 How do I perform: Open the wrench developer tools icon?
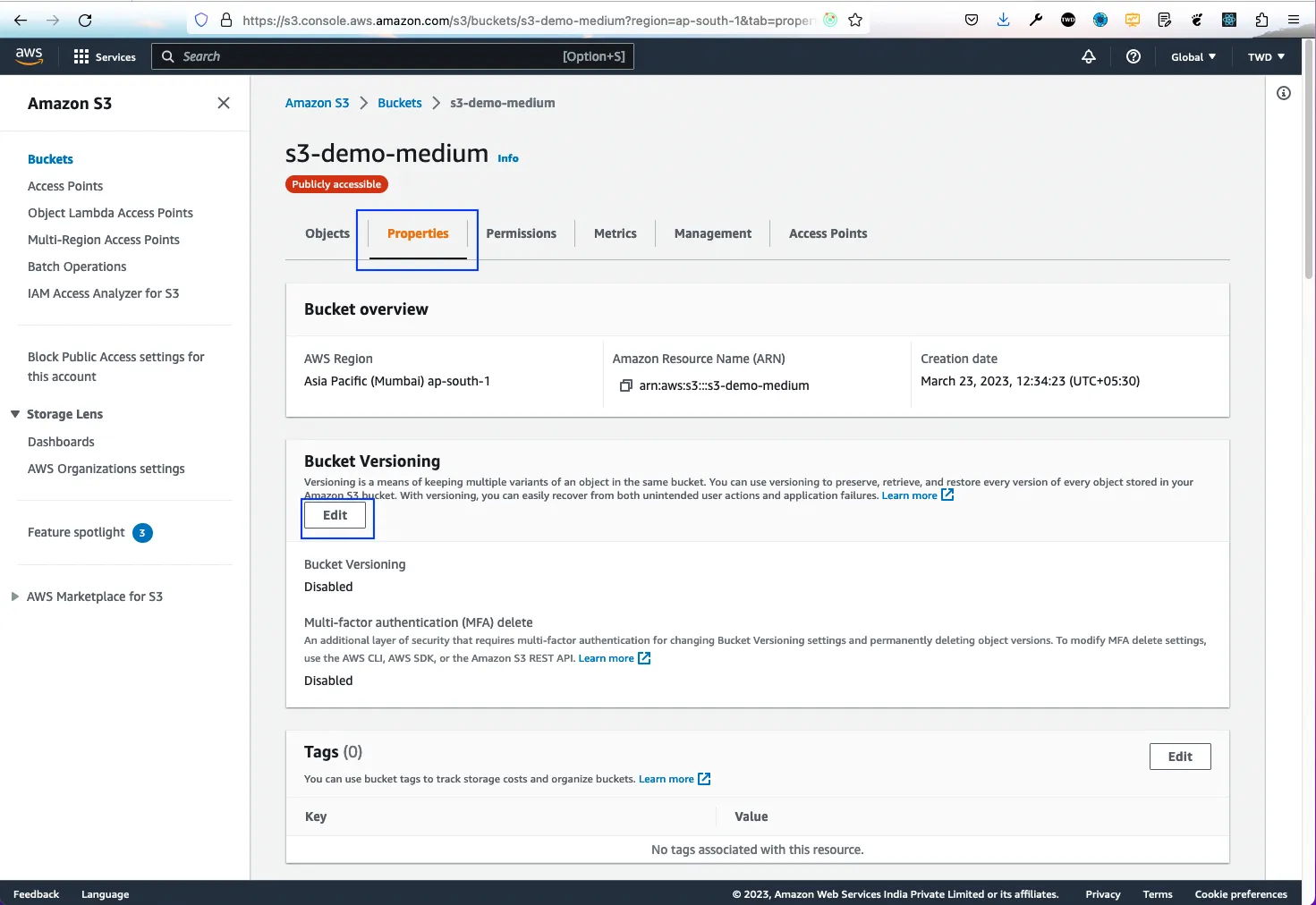tap(1036, 20)
